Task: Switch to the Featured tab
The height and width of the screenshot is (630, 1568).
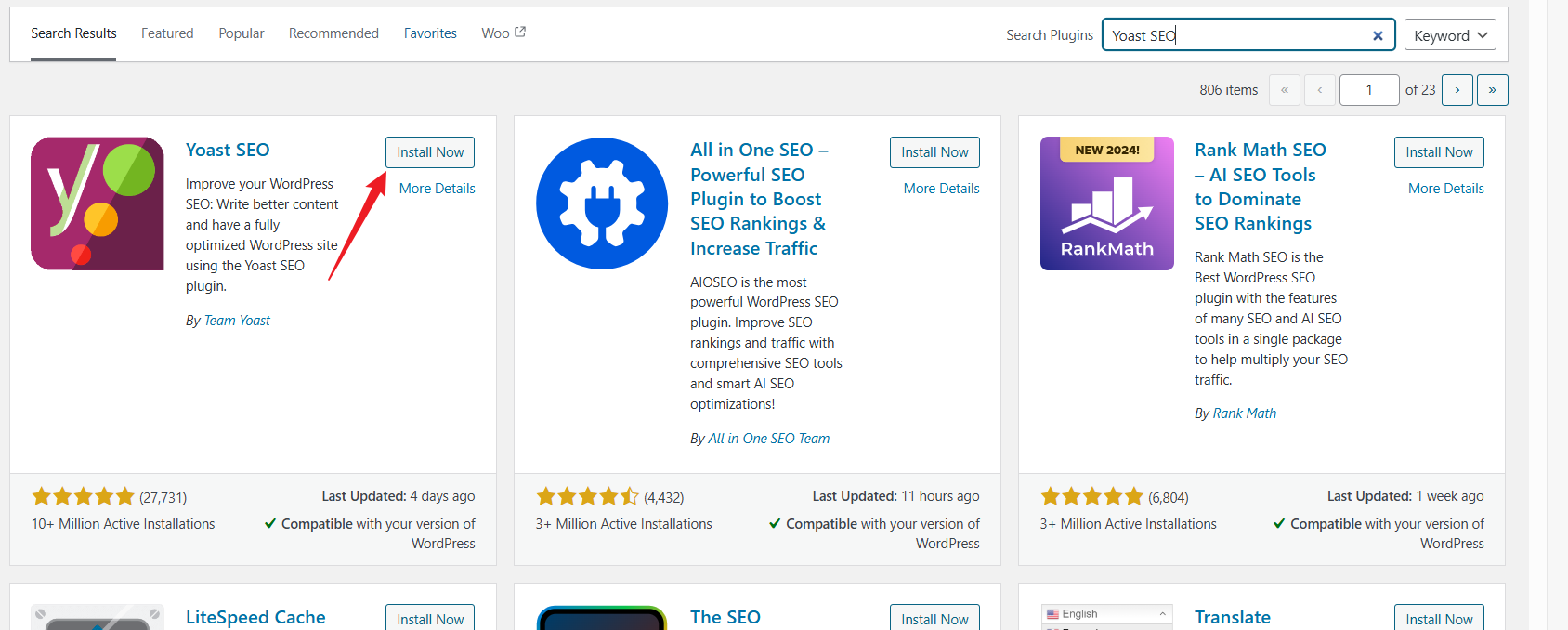Action: [167, 33]
